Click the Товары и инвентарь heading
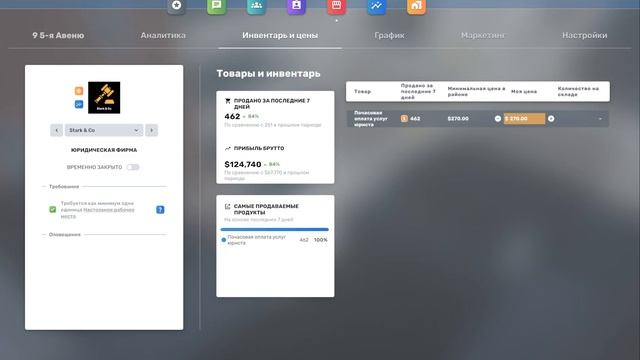 point(268,73)
